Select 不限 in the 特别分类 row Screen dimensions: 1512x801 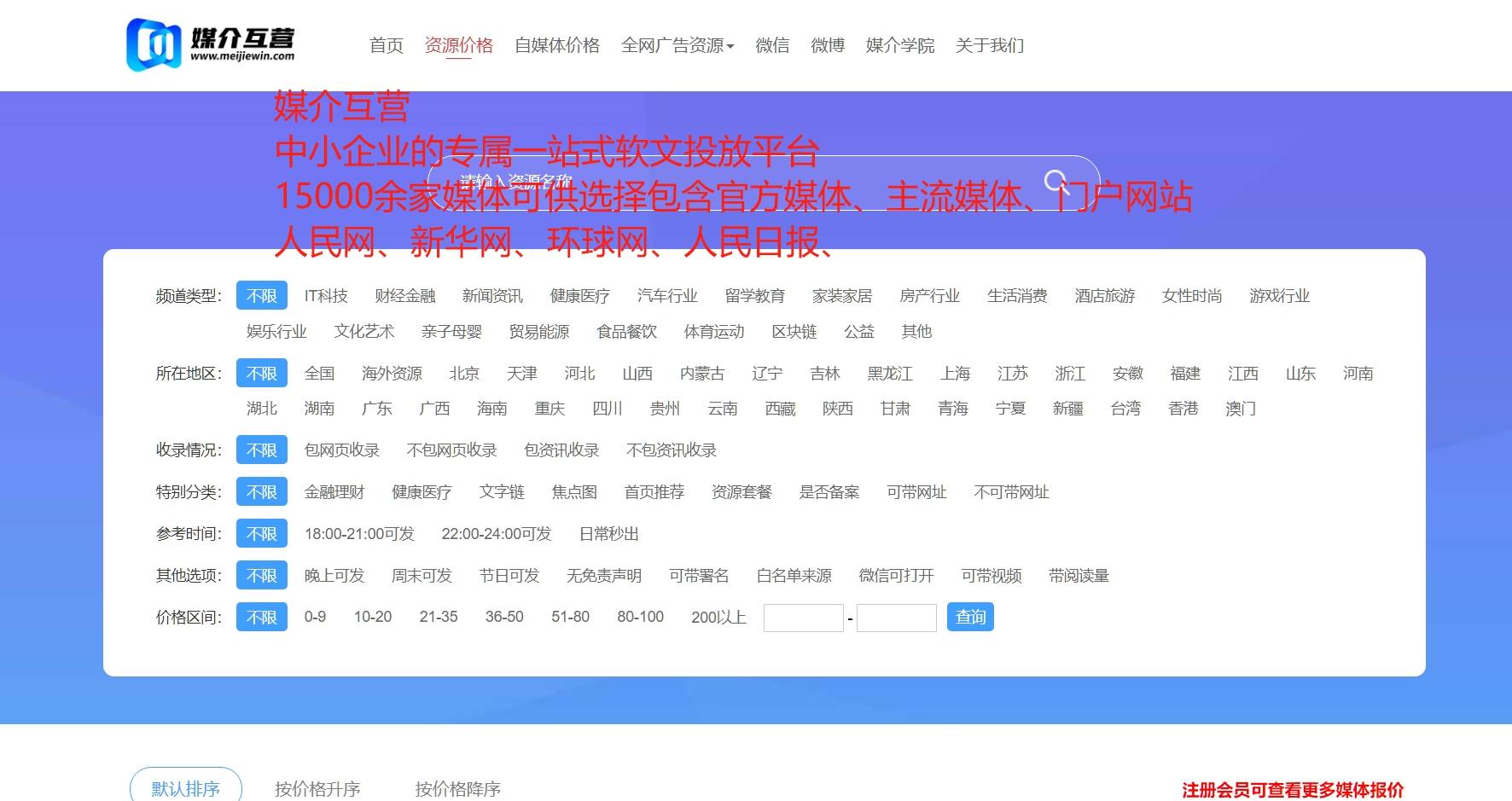coord(262,492)
